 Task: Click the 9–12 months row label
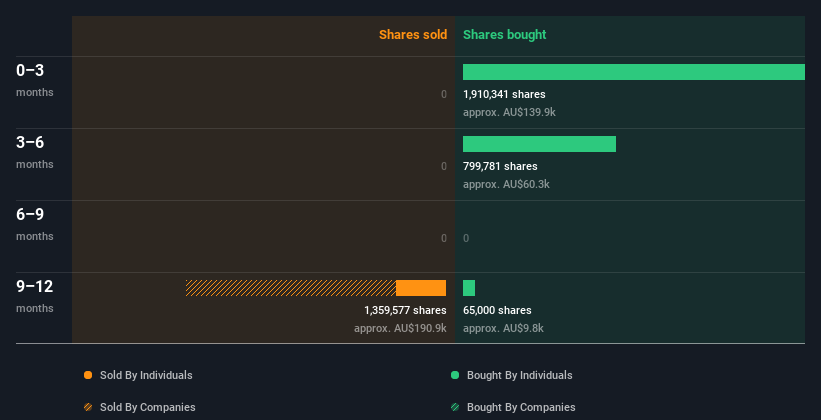coord(35,296)
